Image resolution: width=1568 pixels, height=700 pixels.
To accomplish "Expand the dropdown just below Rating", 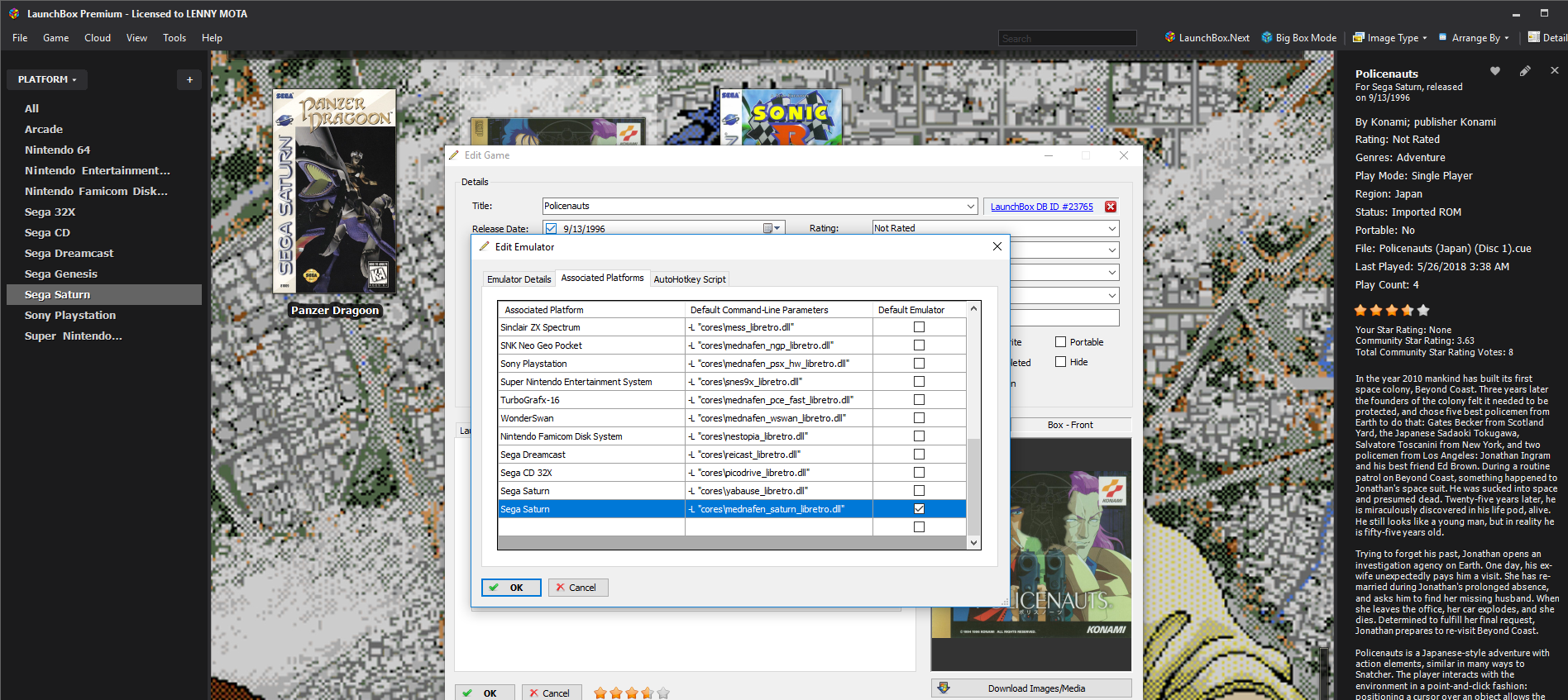I will coord(1112,250).
